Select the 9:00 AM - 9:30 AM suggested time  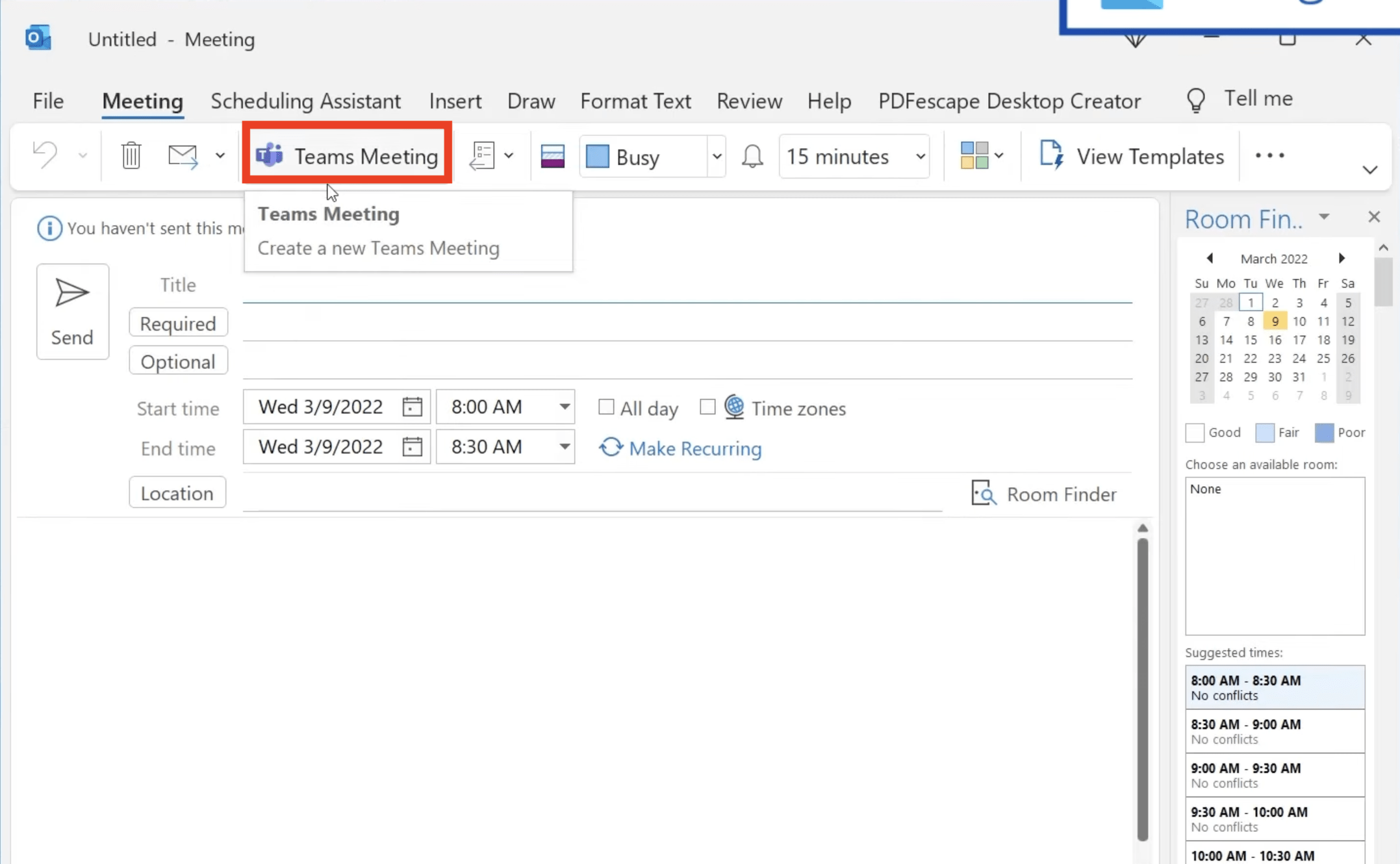(x=1275, y=775)
